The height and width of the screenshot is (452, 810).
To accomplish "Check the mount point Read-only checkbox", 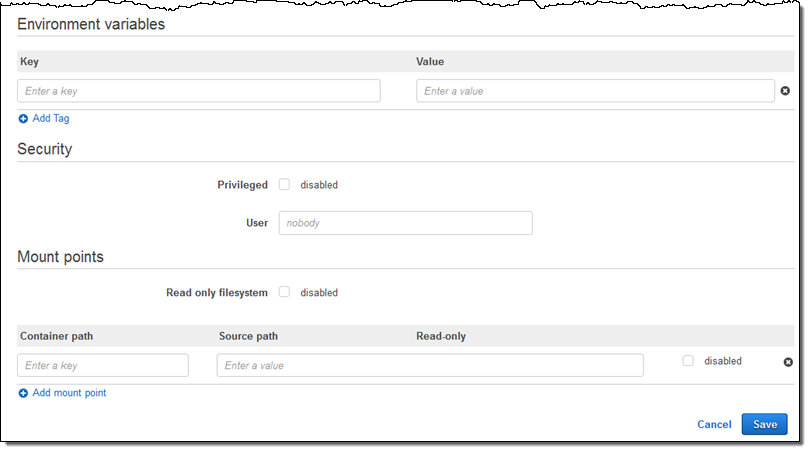I will click(x=688, y=361).
